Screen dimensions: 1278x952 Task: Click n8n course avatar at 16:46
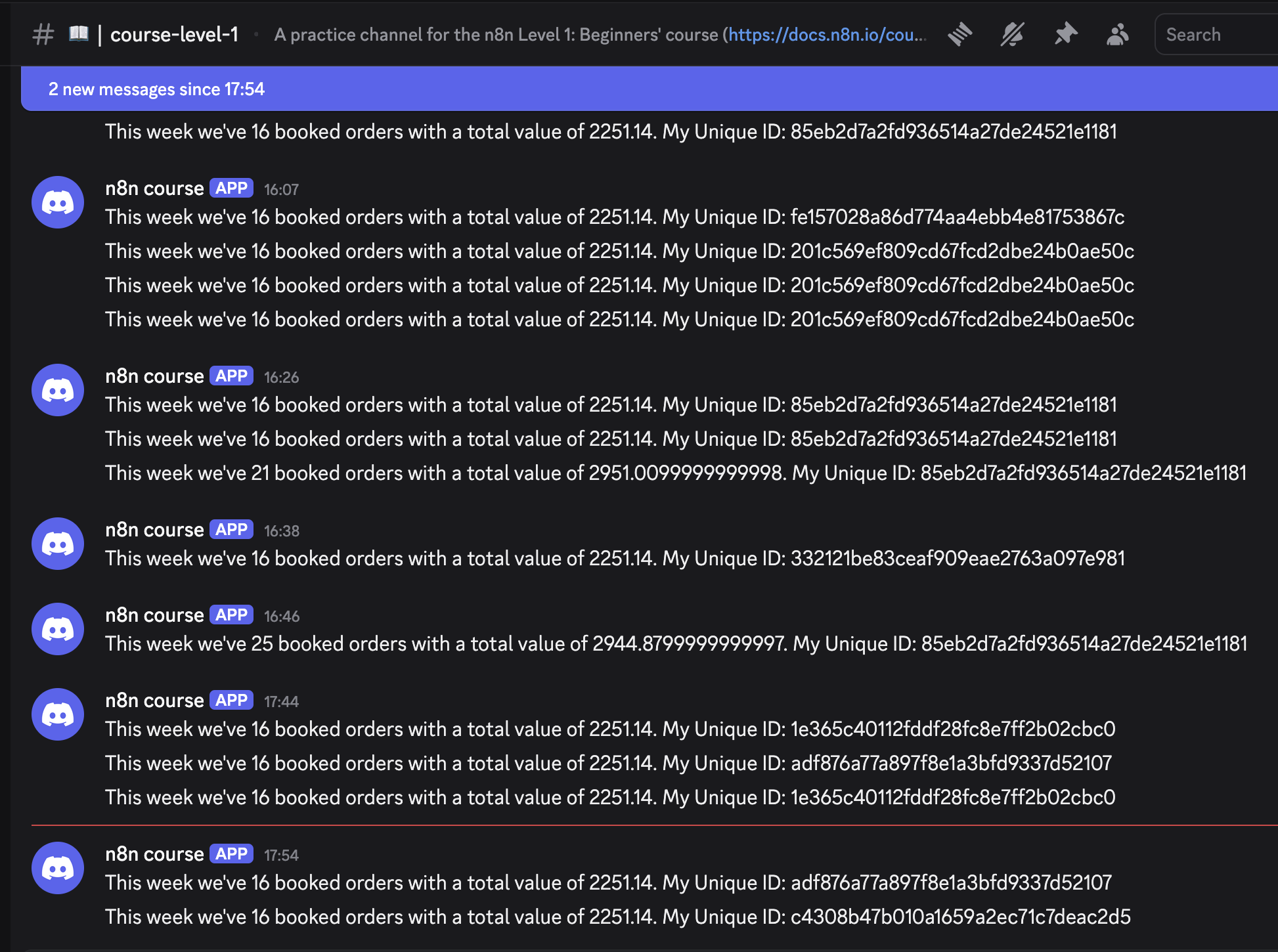58,629
